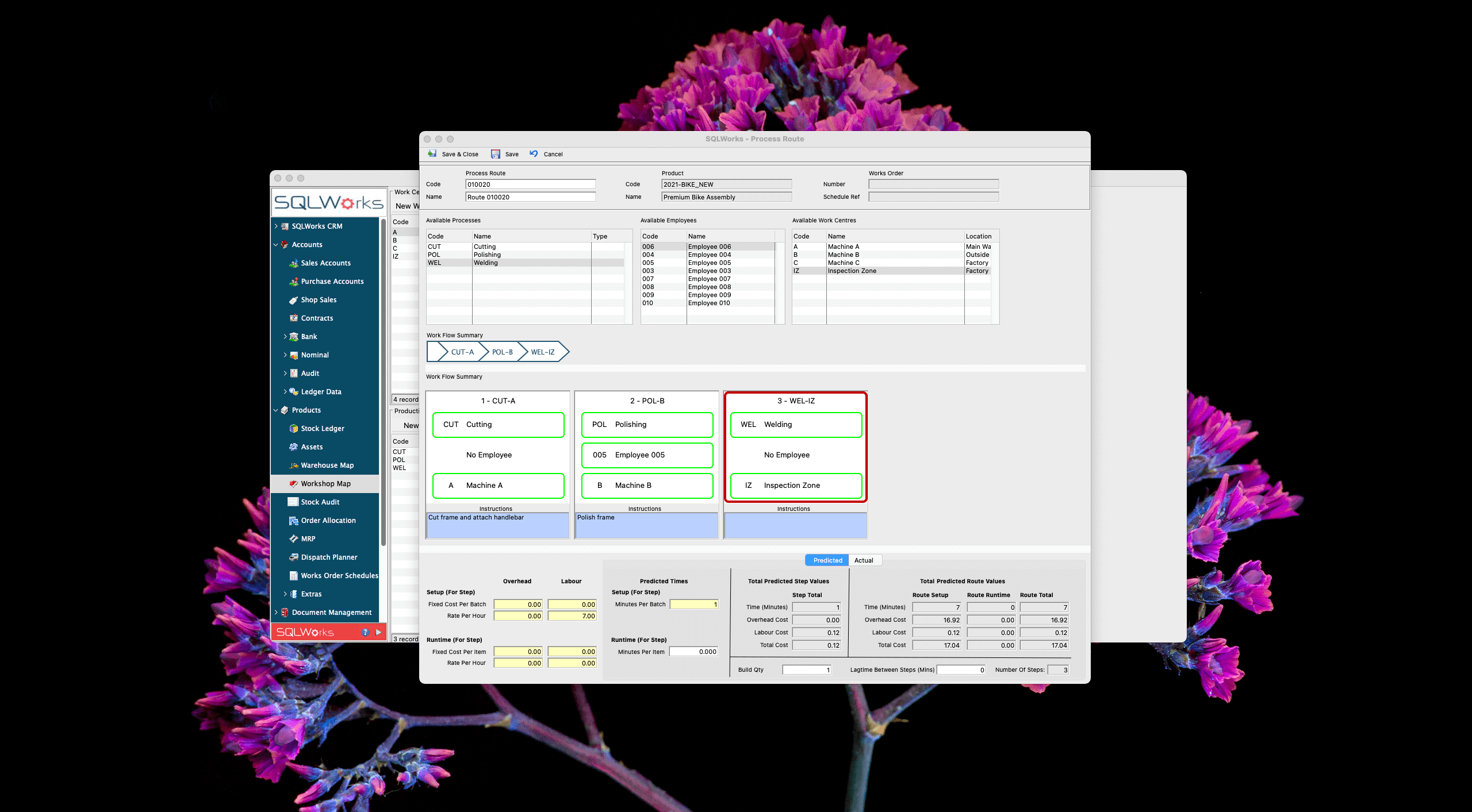Select the Predicted tab
Image resolution: width=1472 pixels, height=812 pixels.
coord(826,560)
